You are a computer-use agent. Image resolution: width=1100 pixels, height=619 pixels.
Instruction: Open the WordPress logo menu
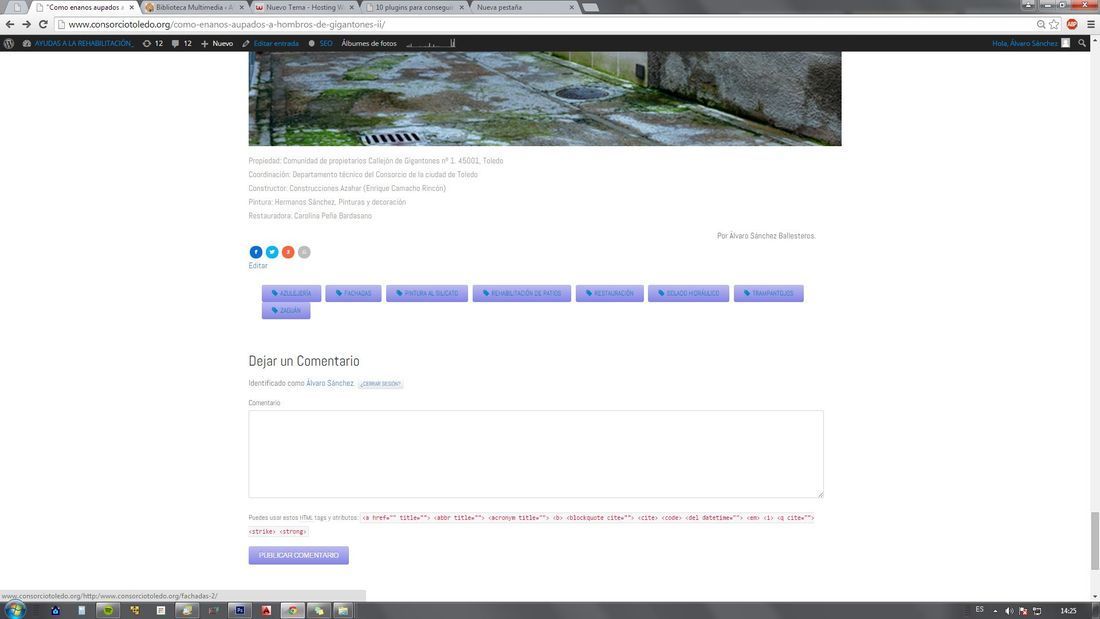[x=8, y=44]
